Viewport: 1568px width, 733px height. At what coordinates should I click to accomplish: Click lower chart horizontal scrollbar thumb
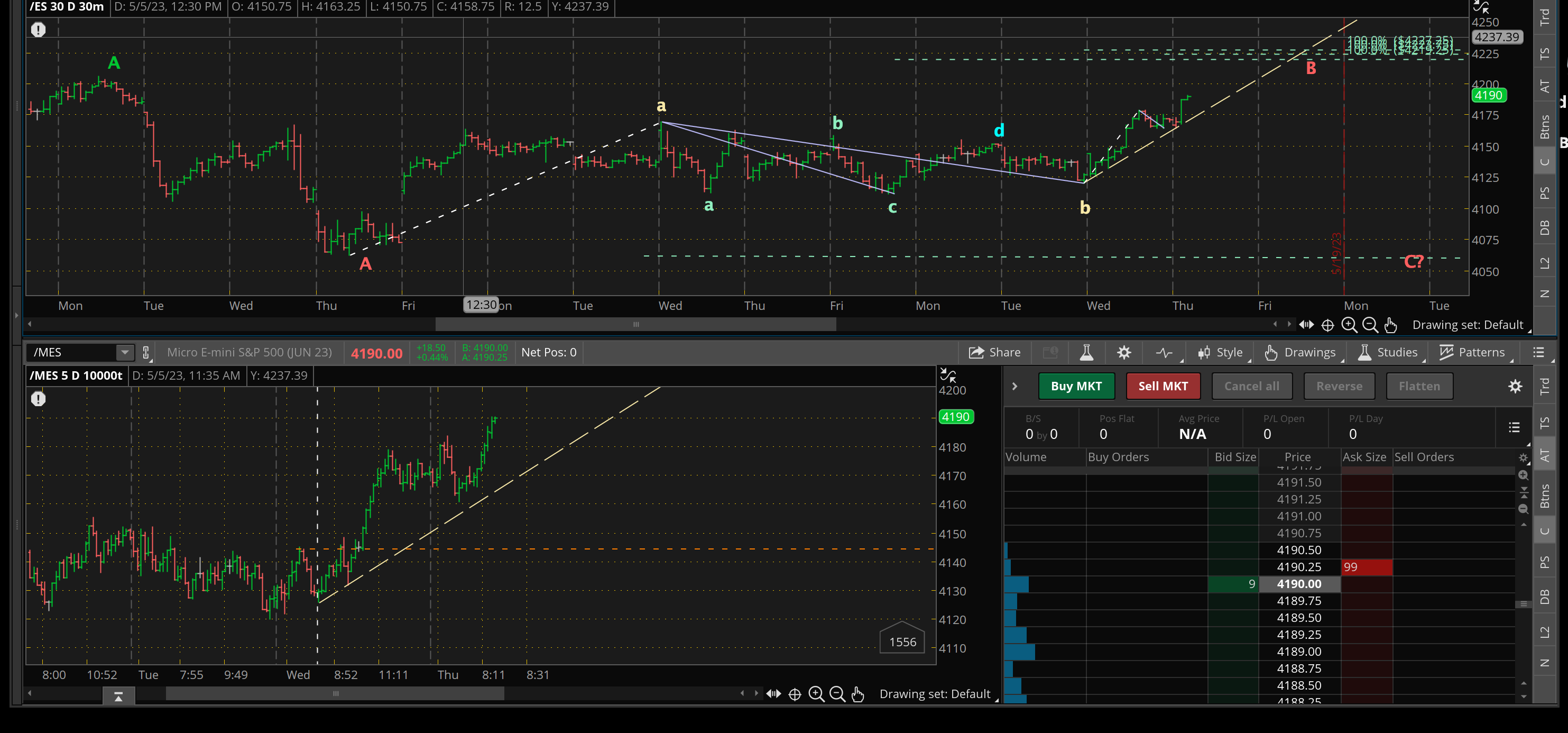(335, 693)
